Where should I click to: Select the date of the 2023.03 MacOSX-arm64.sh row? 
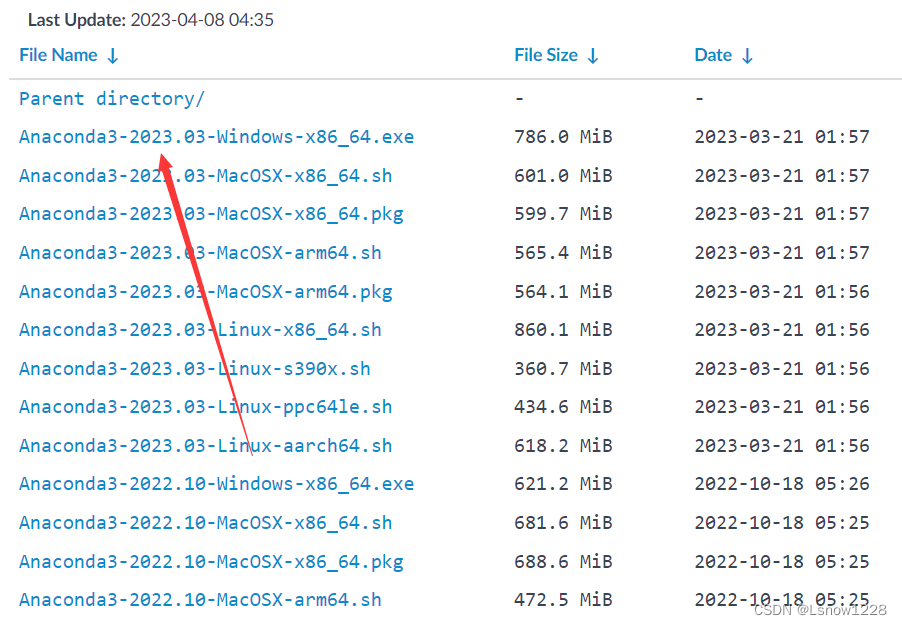tap(782, 253)
